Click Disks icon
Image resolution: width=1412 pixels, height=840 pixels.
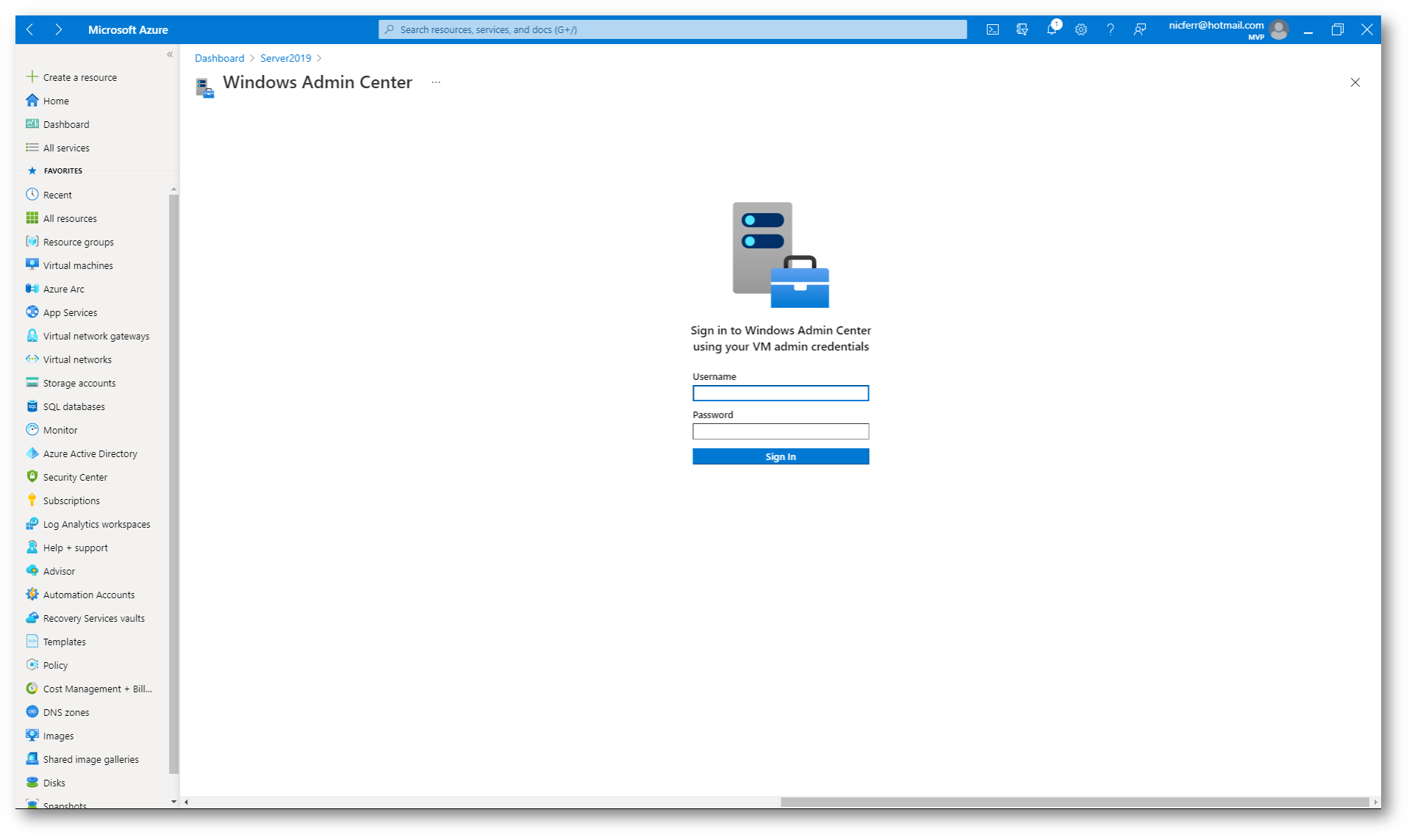point(32,783)
